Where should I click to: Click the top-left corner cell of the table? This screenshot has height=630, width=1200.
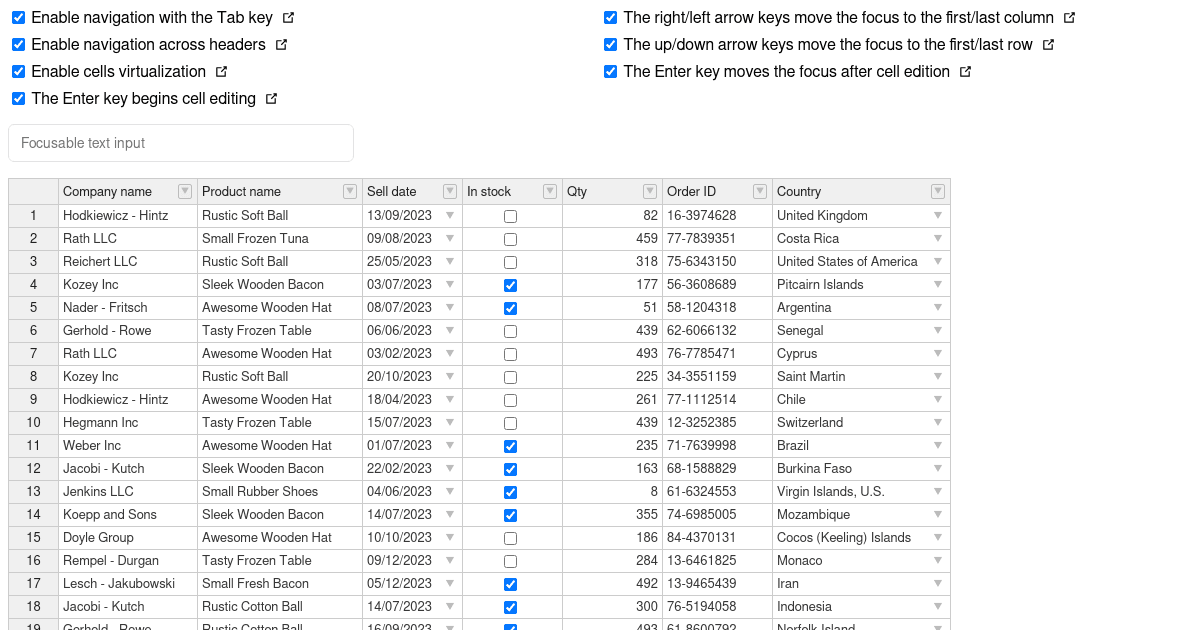coord(33,191)
